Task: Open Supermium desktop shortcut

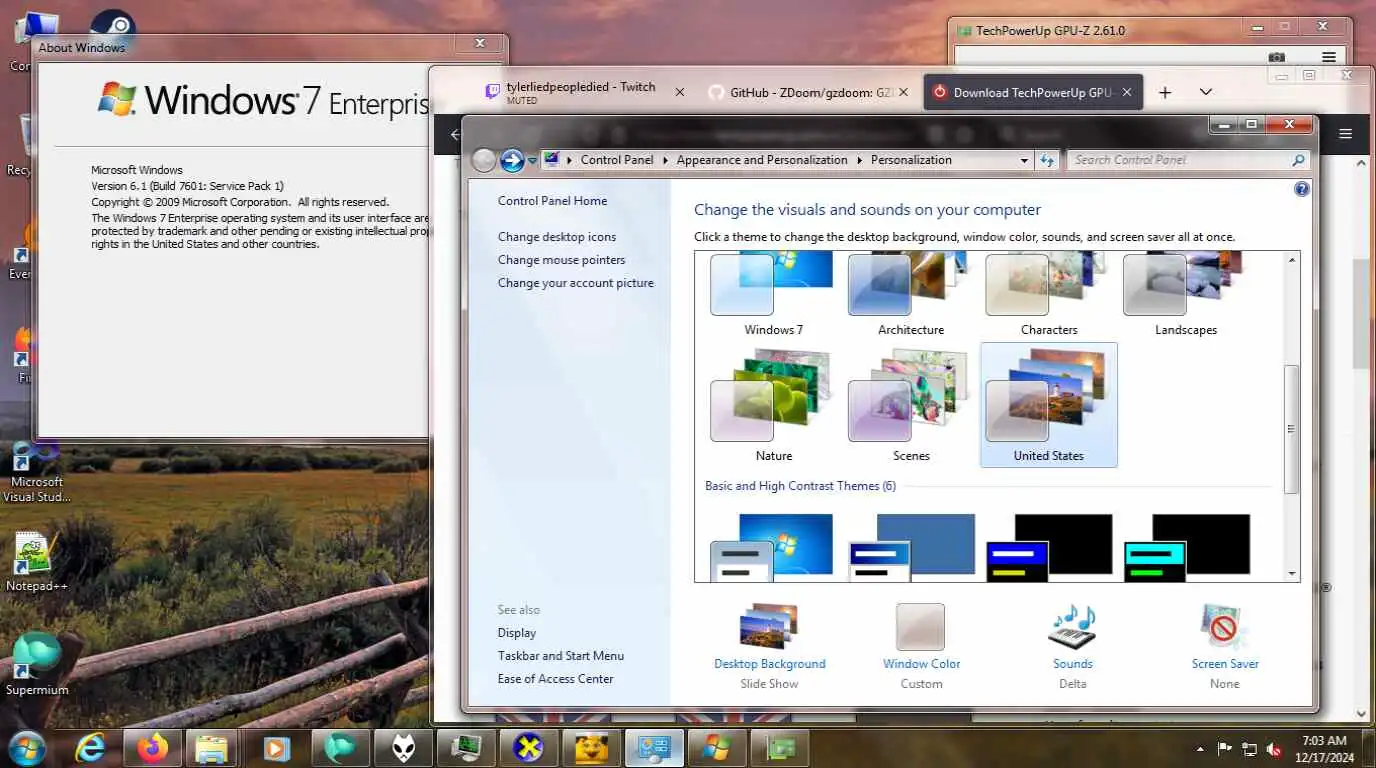Action: click(x=37, y=664)
